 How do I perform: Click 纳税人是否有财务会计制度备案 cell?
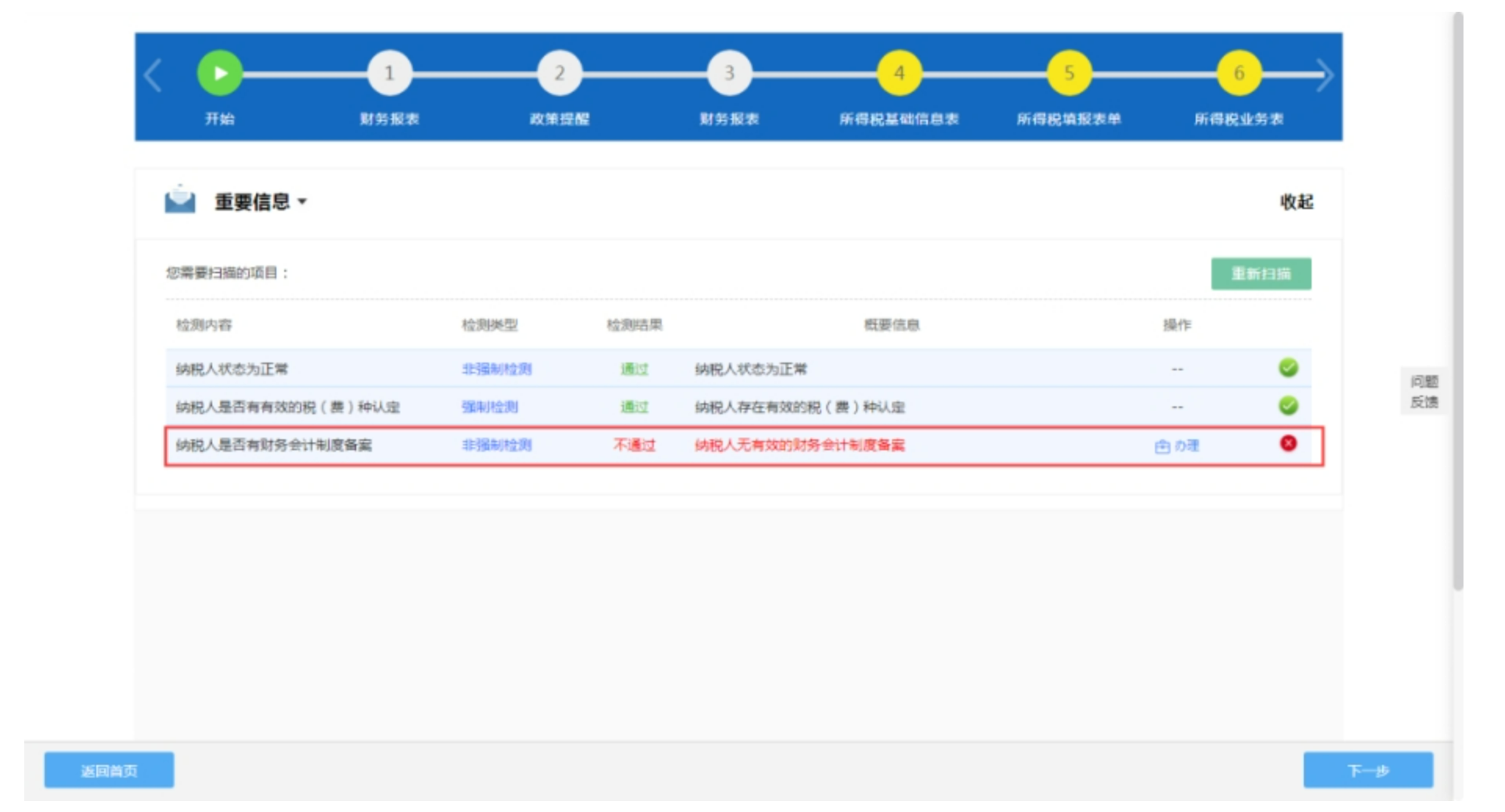click(274, 445)
